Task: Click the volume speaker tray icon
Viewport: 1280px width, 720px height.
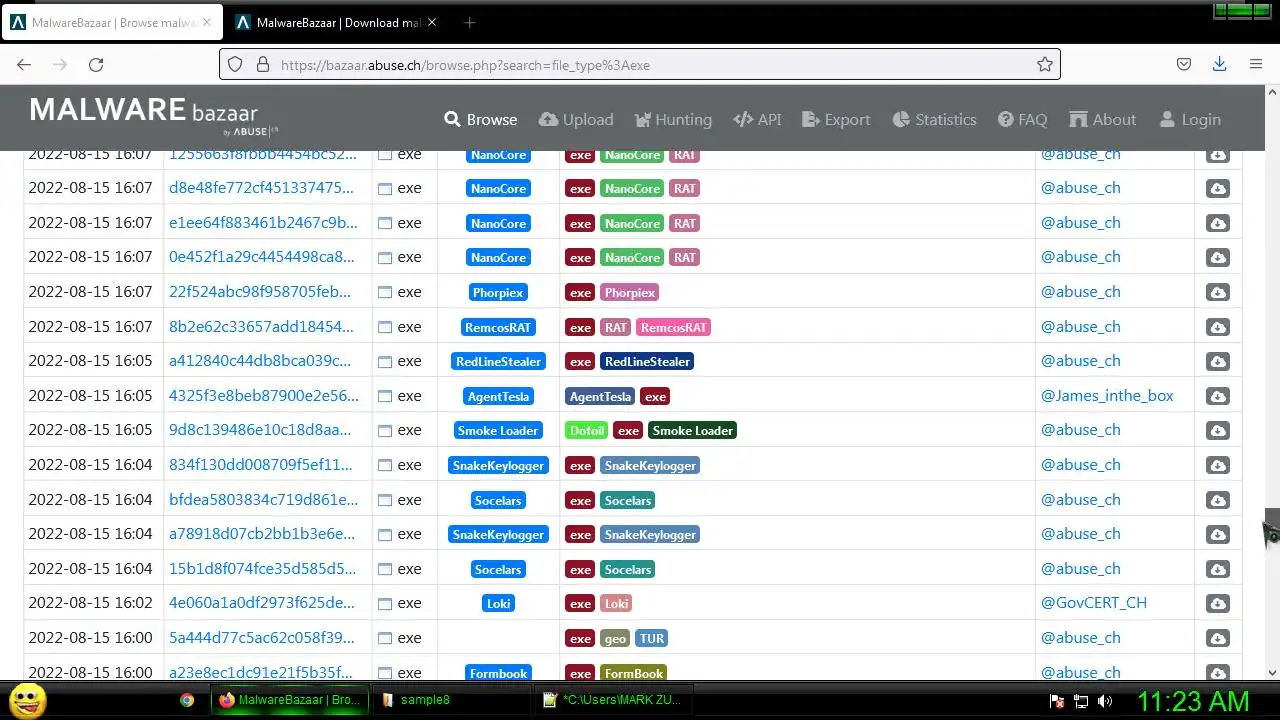Action: coord(1105,701)
